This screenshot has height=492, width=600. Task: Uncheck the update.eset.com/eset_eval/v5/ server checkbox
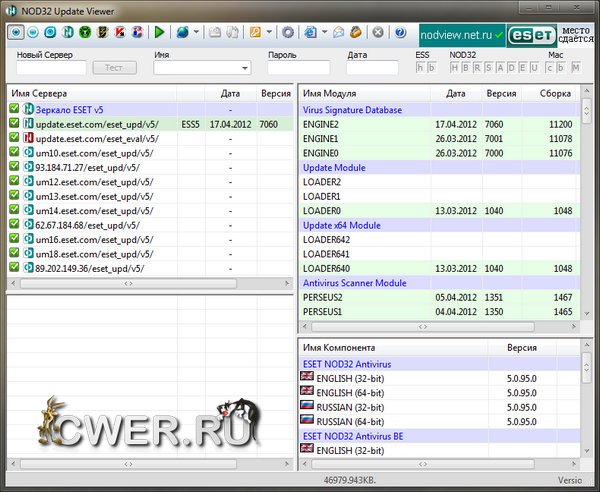[x=14, y=138]
